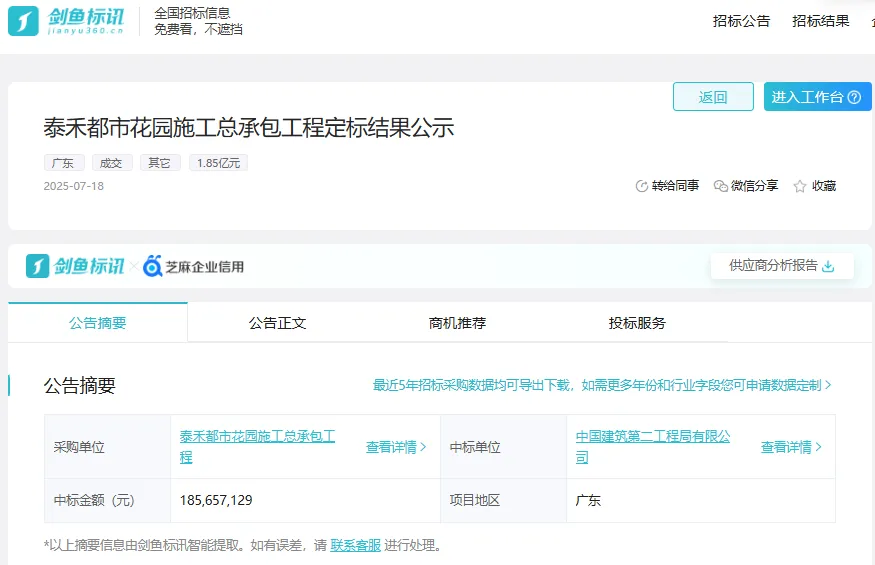Click the help icon on 进入工作台
875x565 pixels.
pyautogui.click(x=854, y=97)
